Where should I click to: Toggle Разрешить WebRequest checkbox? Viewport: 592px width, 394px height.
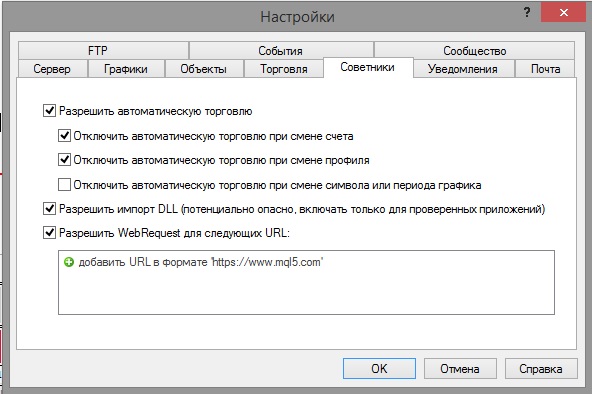(x=49, y=232)
